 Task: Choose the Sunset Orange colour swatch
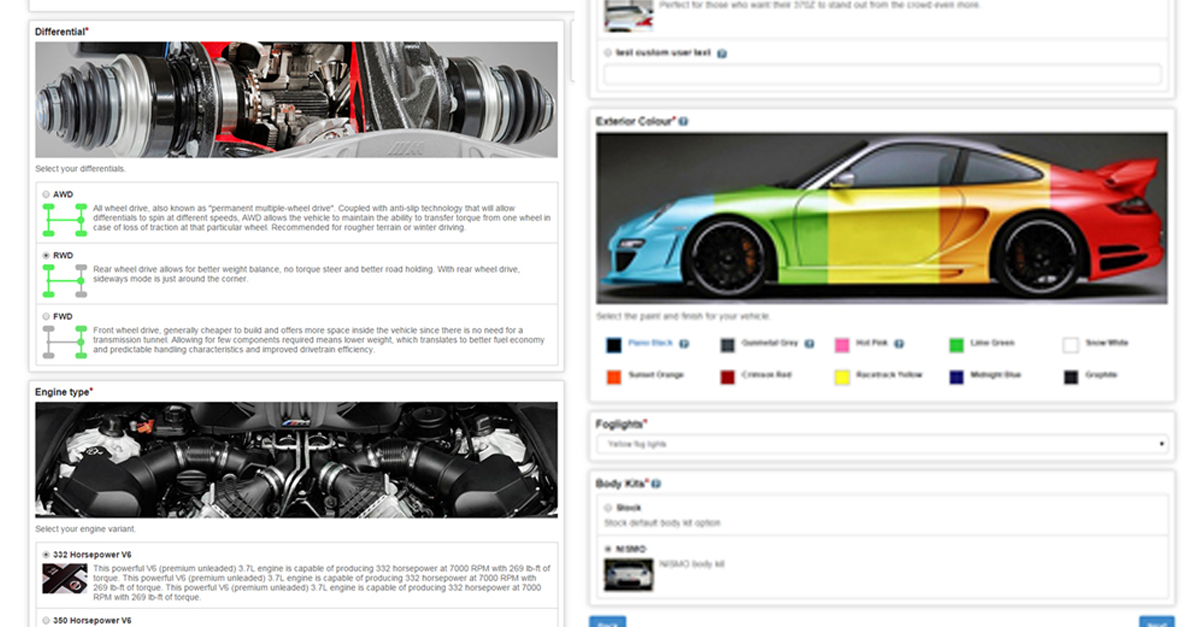pyautogui.click(x=614, y=377)
